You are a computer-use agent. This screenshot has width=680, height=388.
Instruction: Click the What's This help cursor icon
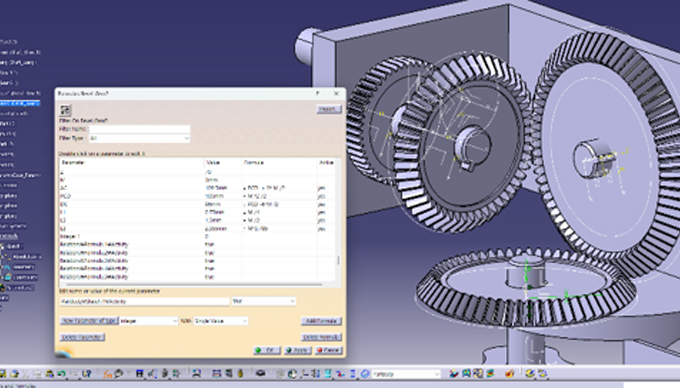(86, 373)
